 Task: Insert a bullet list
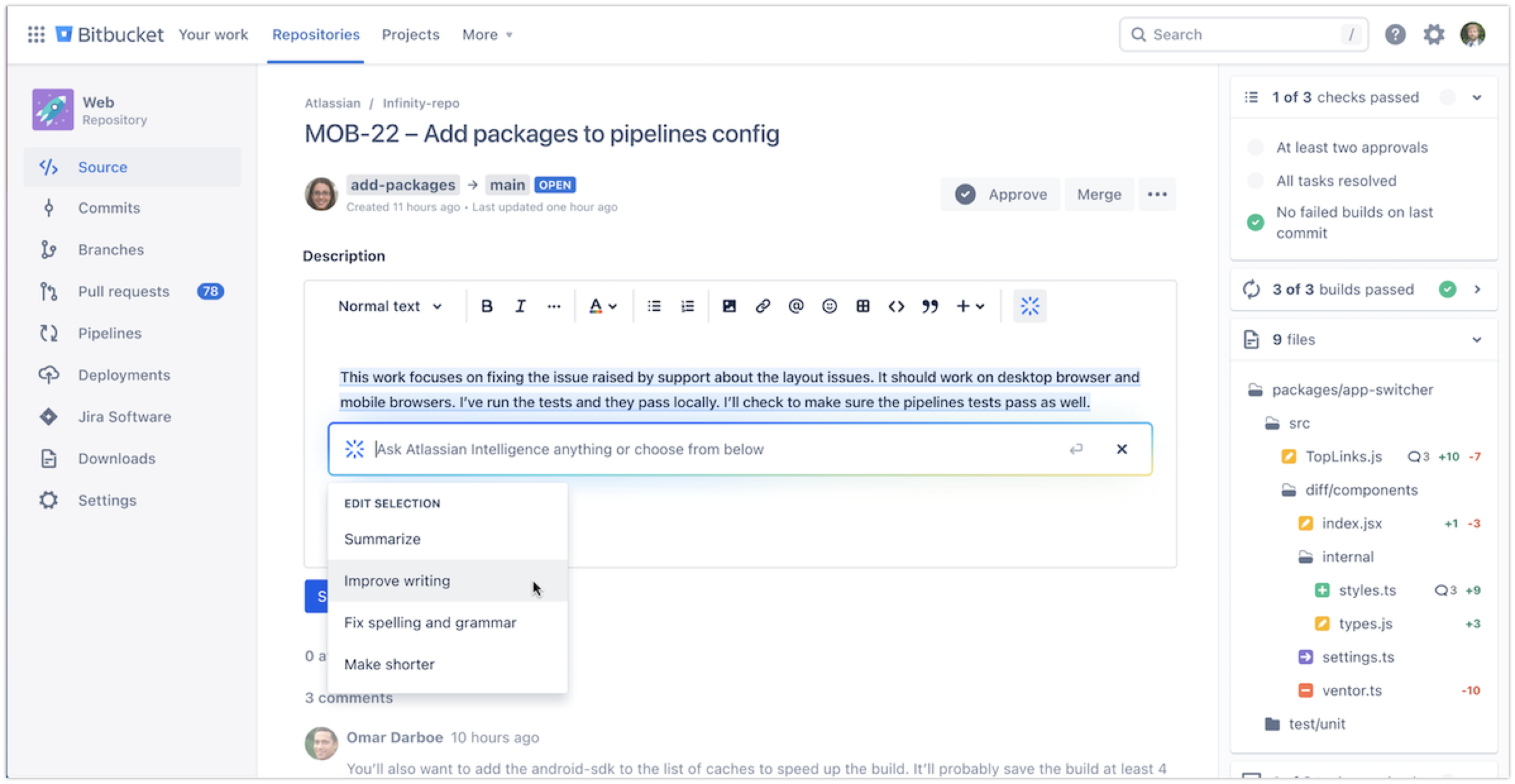click(654, 306)
